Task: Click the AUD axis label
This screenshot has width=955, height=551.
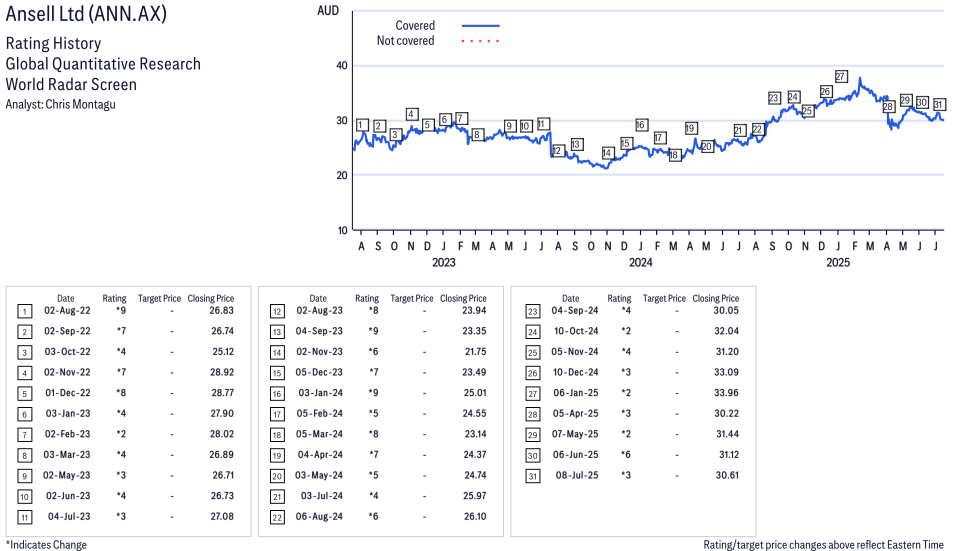Action: 328,10
